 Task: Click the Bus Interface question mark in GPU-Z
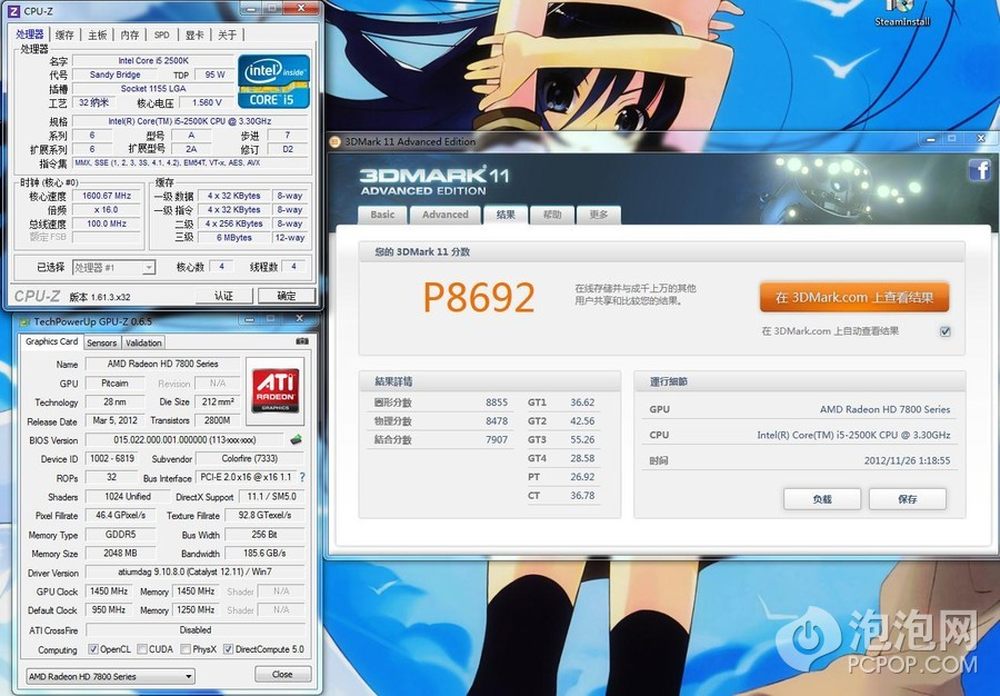coord(302,477)
